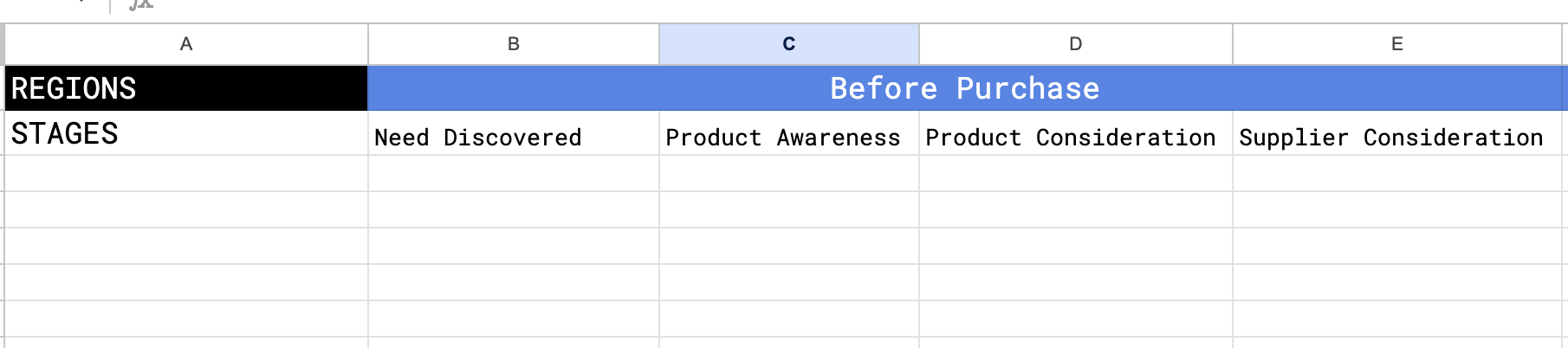Select empty cell directly below STAGES

(185, 173)
